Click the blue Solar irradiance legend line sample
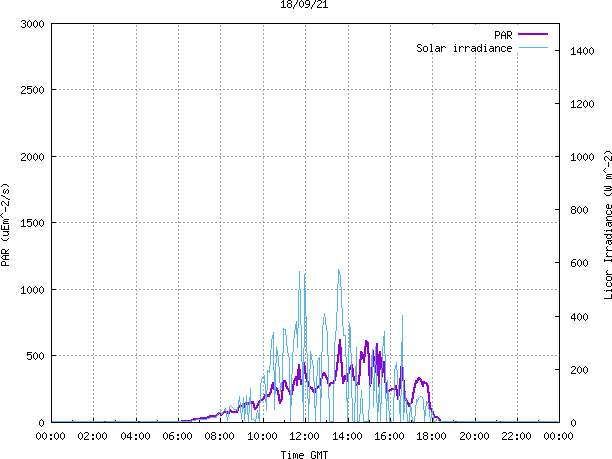 [x=533, y=48]
